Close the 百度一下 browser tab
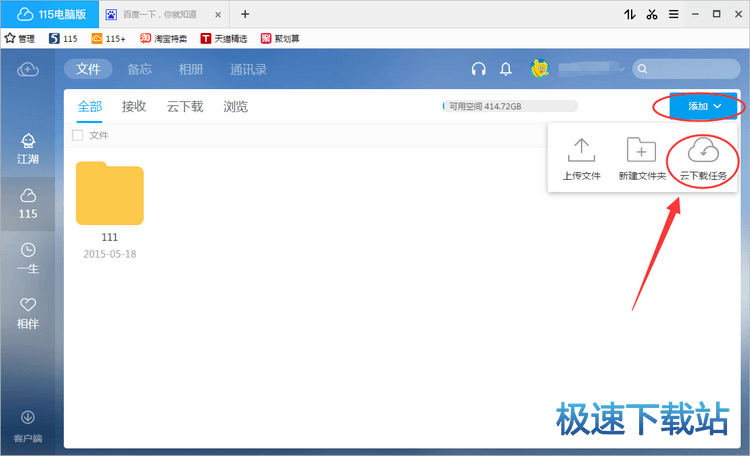 218,15
